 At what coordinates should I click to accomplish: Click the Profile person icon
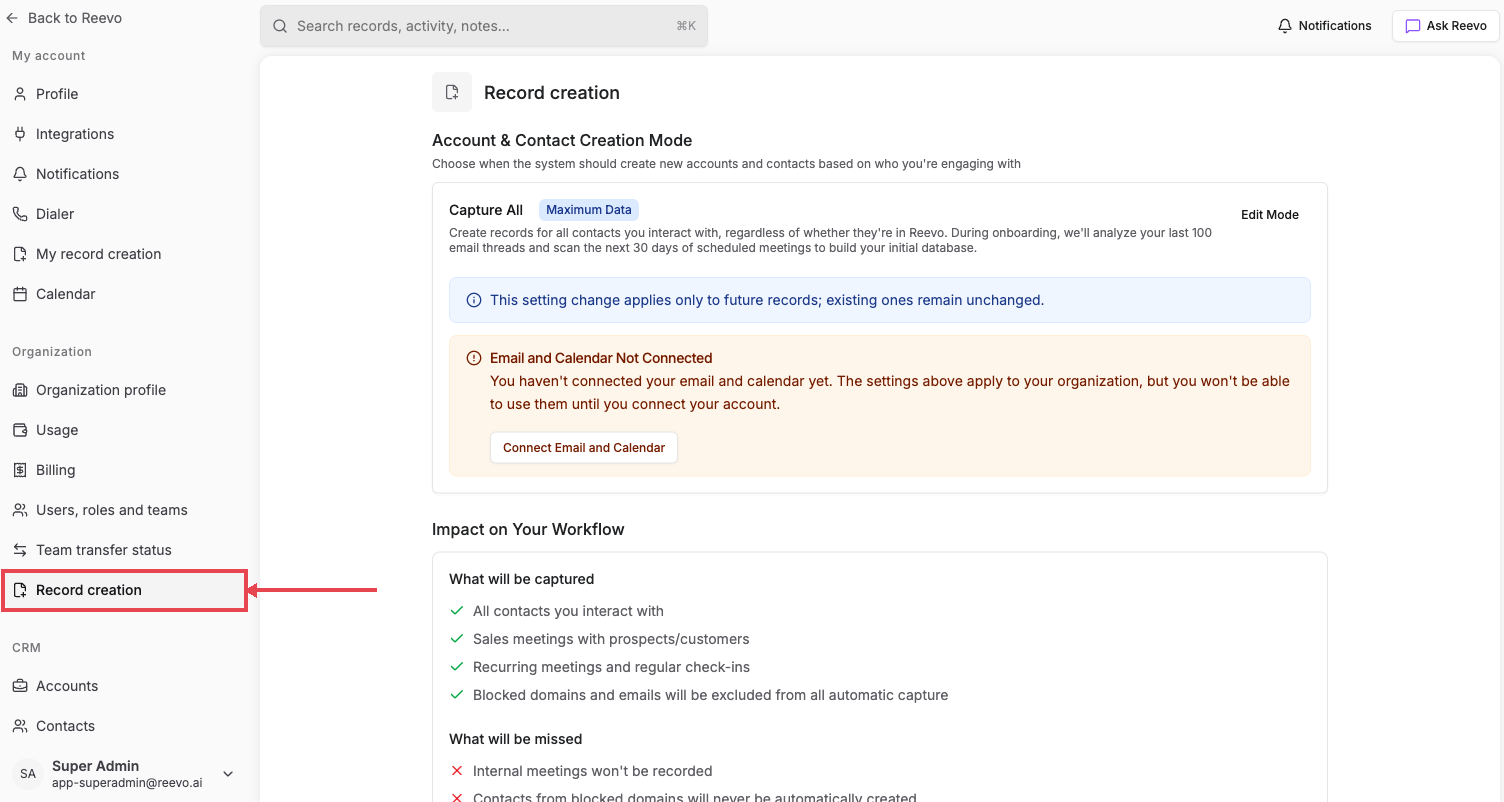pyautogui.click(x=20, y=94)
